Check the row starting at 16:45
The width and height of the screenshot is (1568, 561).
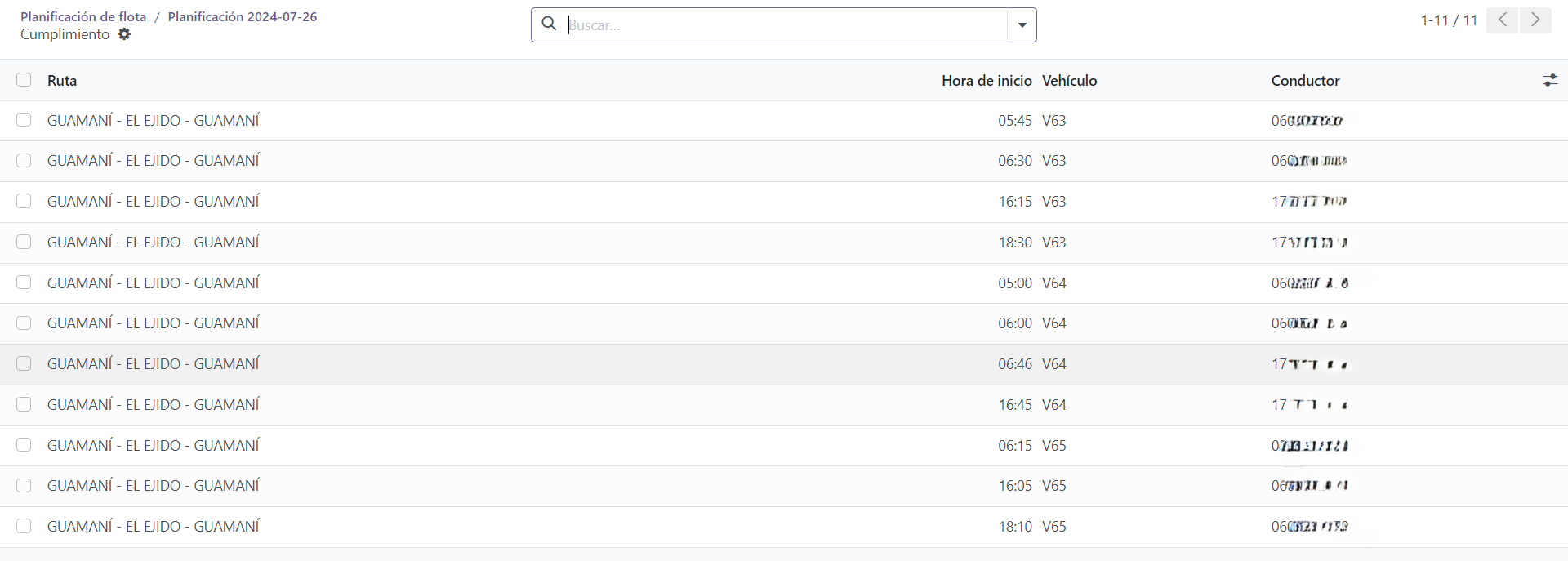pos(24,404)
